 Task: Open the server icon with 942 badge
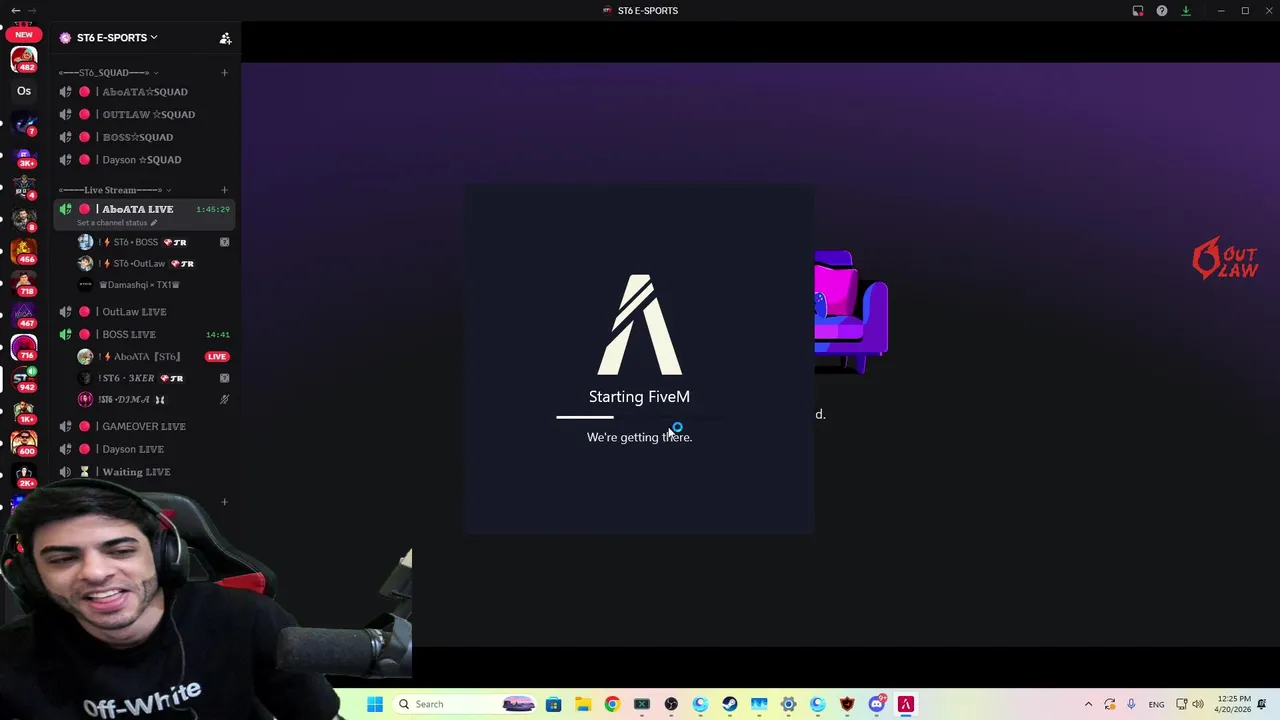(x=24, y=379)
